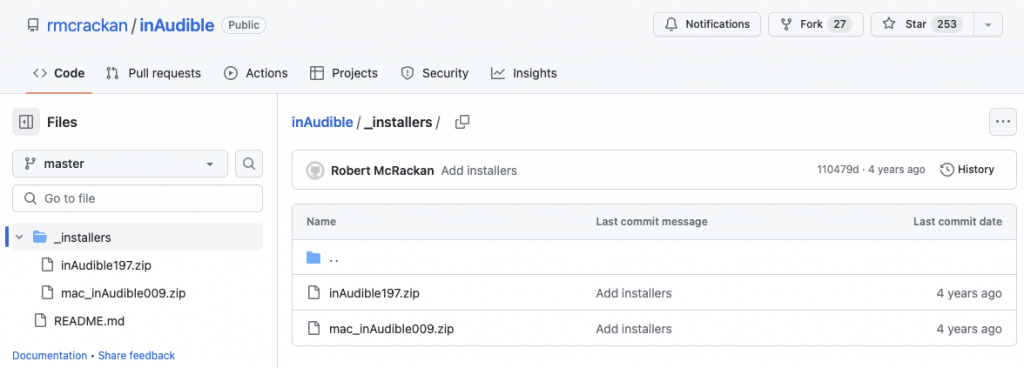Click the repository icon next to rmcrackan

[33, 25]
